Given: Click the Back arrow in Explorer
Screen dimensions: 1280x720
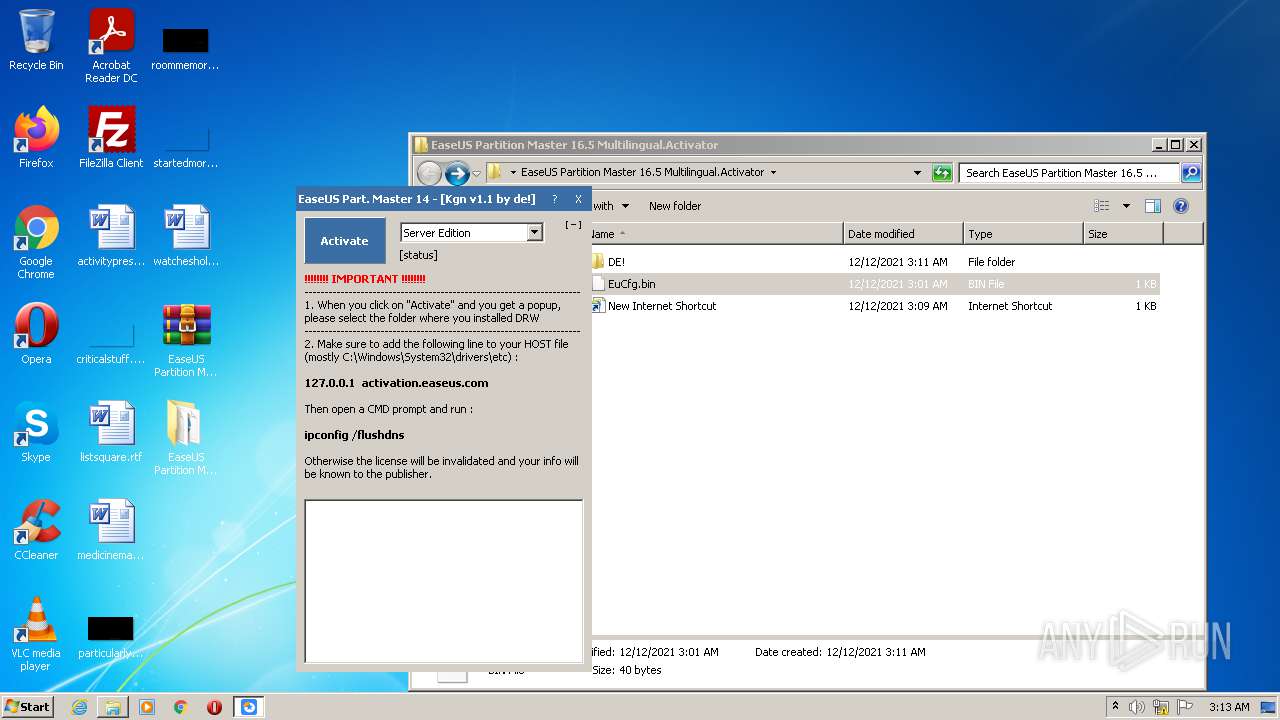Looking at the screenshot, I should [x=429, y=173].
